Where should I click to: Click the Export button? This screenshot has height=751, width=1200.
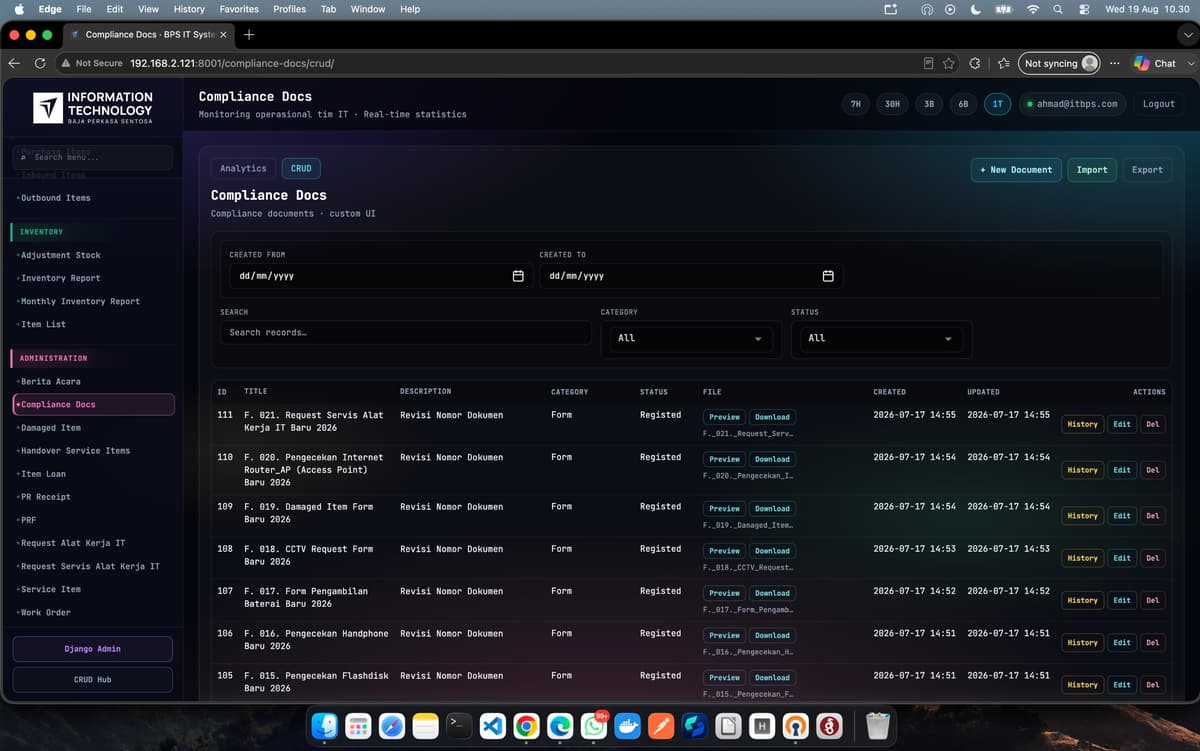(x=1147, y=170)
